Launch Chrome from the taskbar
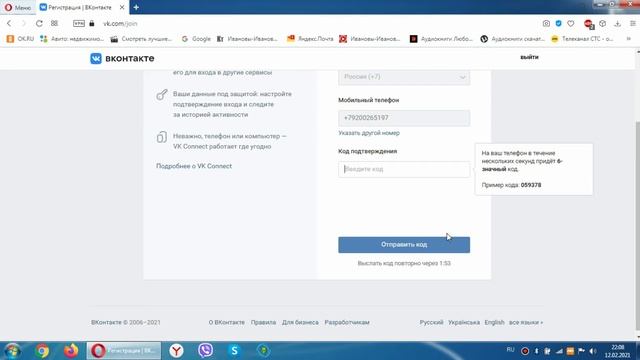Viewport: 640px width, 360px height. tap(42, 351)
